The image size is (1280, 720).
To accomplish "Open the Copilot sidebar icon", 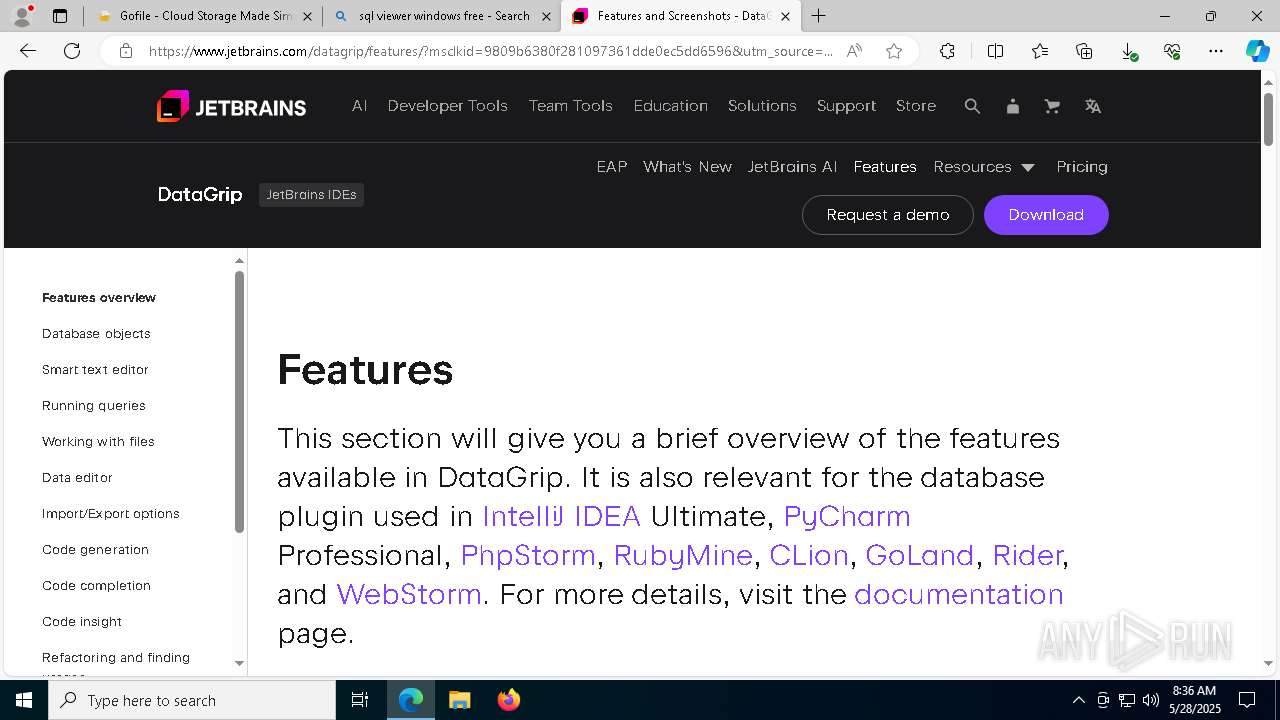I will click(x=1257, y=51).
